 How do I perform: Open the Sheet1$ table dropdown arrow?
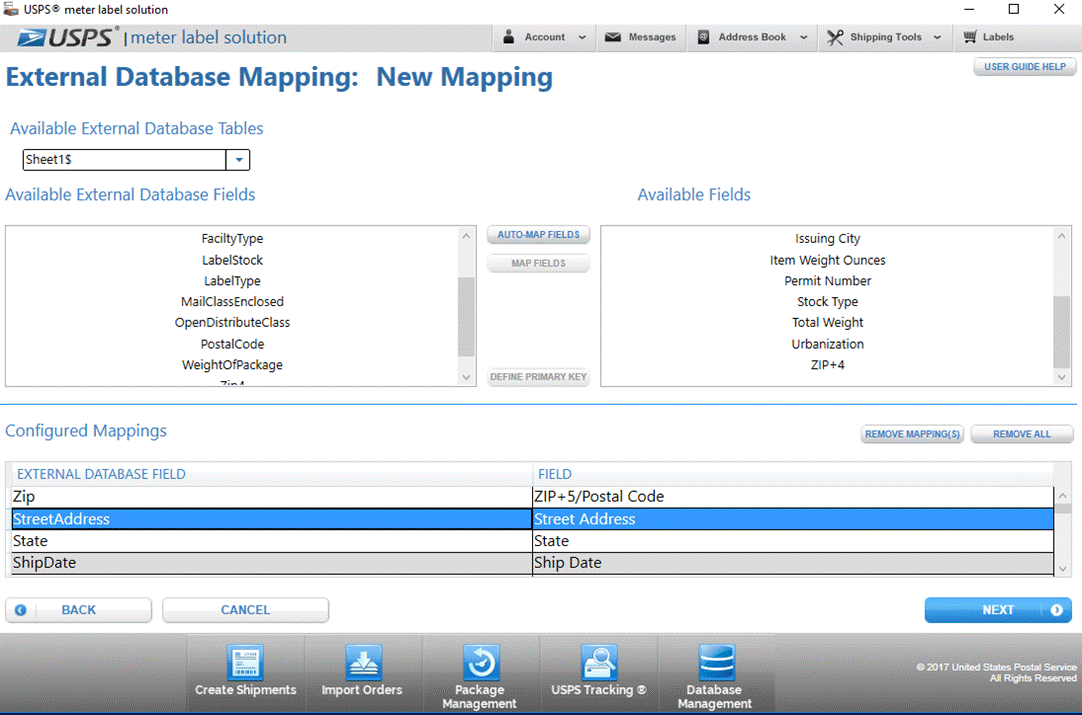(238, 159)
